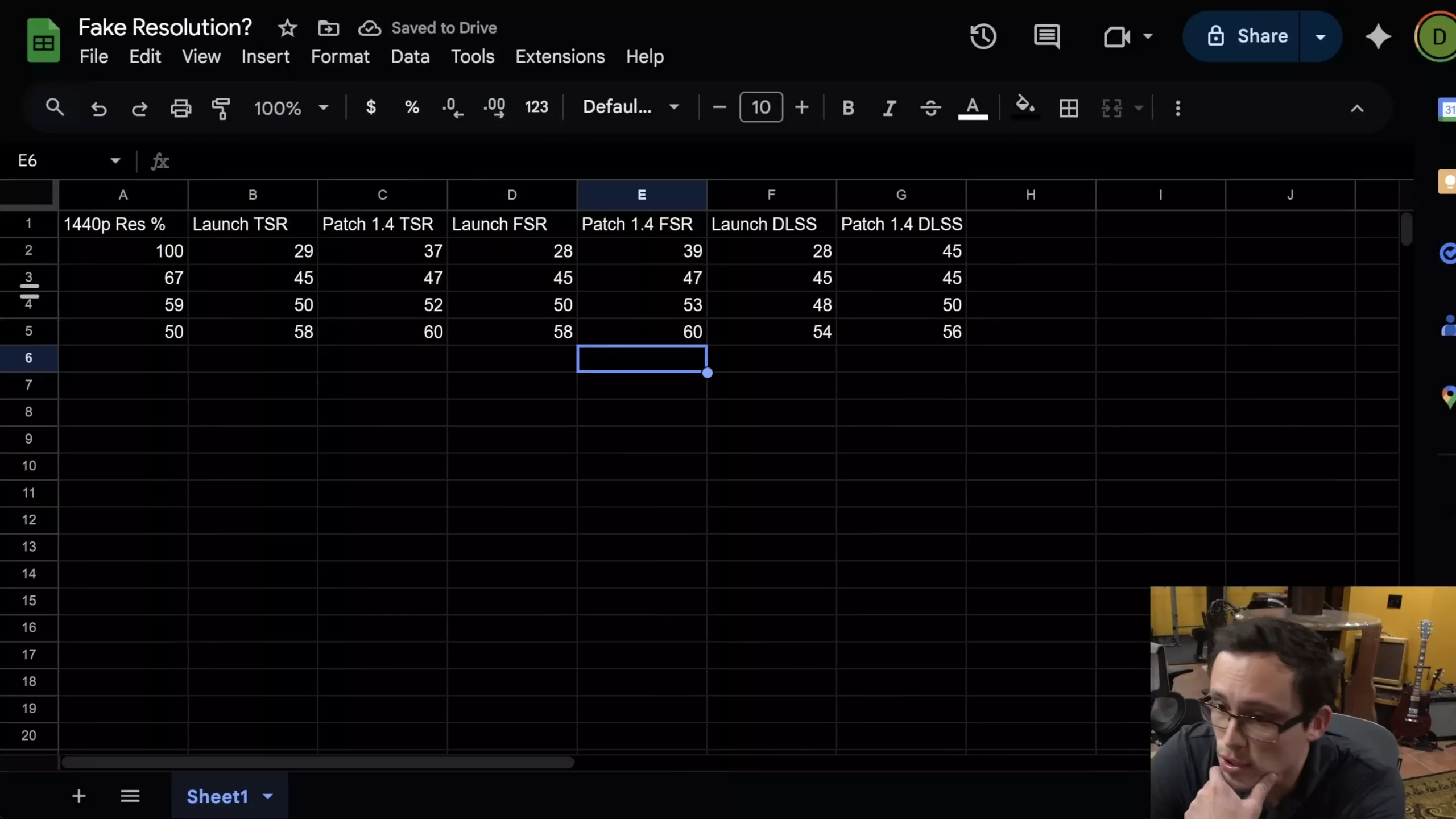Open the Extensions menu
Screen dimensions: 1456x819
[x=560, y=57]
